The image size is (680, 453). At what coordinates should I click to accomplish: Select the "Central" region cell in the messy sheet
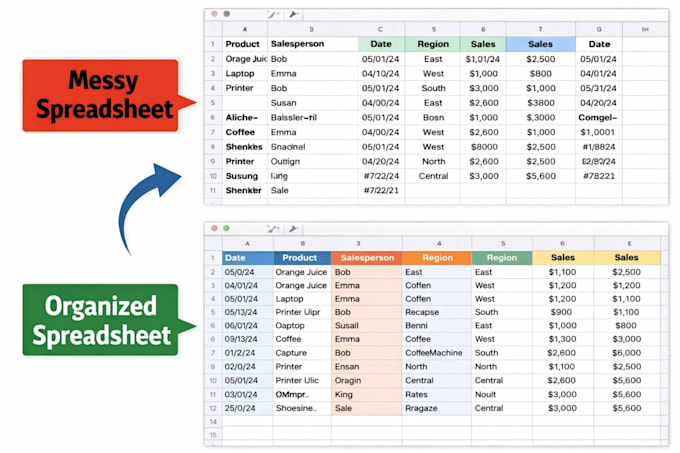[x=432, y=176]
